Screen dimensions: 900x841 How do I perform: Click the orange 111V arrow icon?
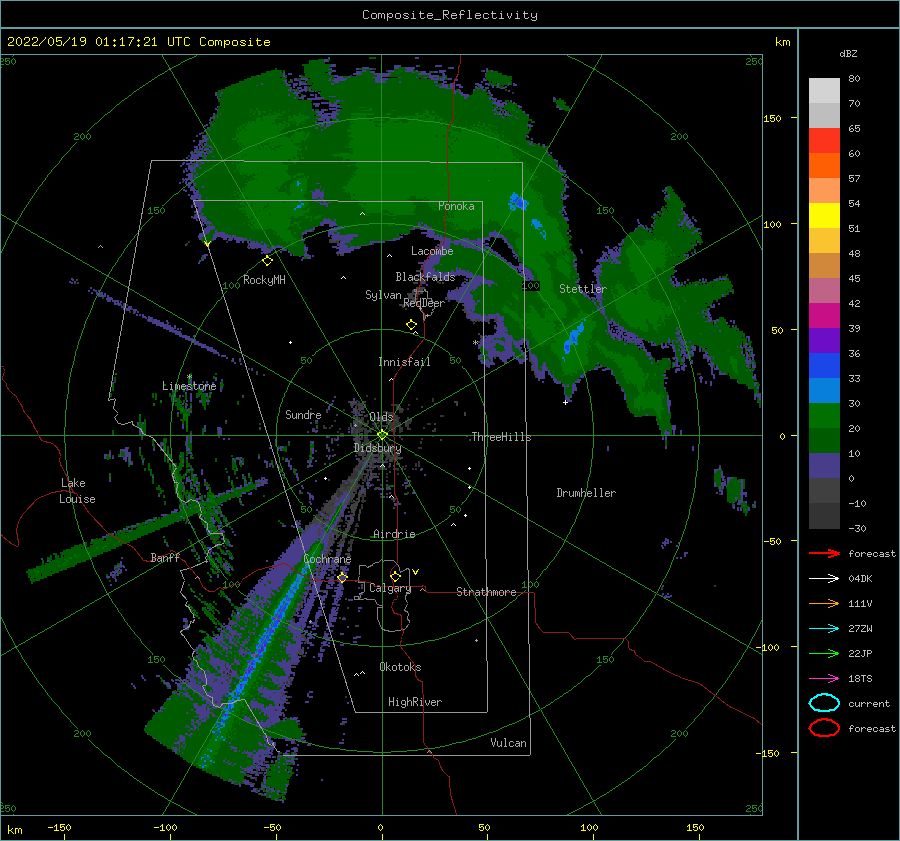pyautogui.click(x=824, y=603)
